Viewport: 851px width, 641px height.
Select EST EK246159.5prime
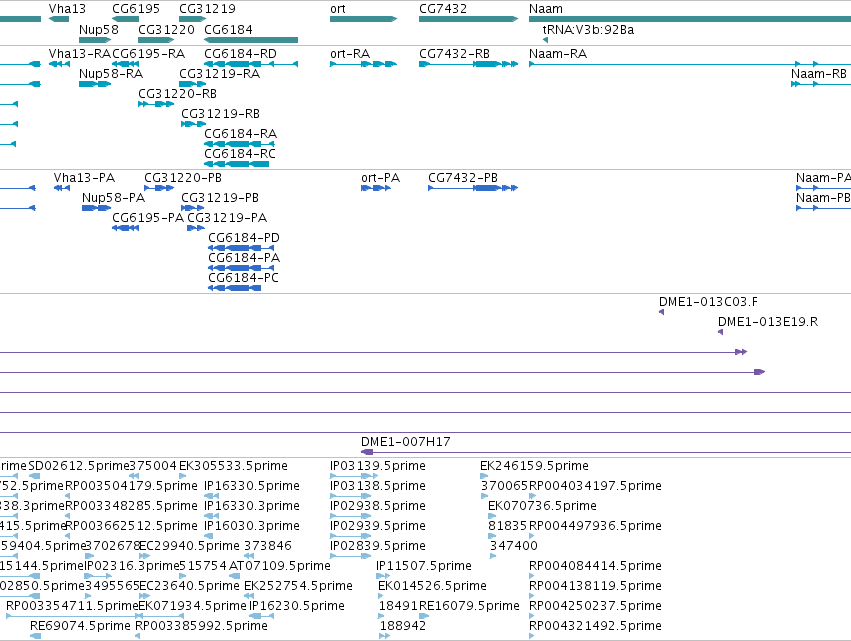pos(484,476)
